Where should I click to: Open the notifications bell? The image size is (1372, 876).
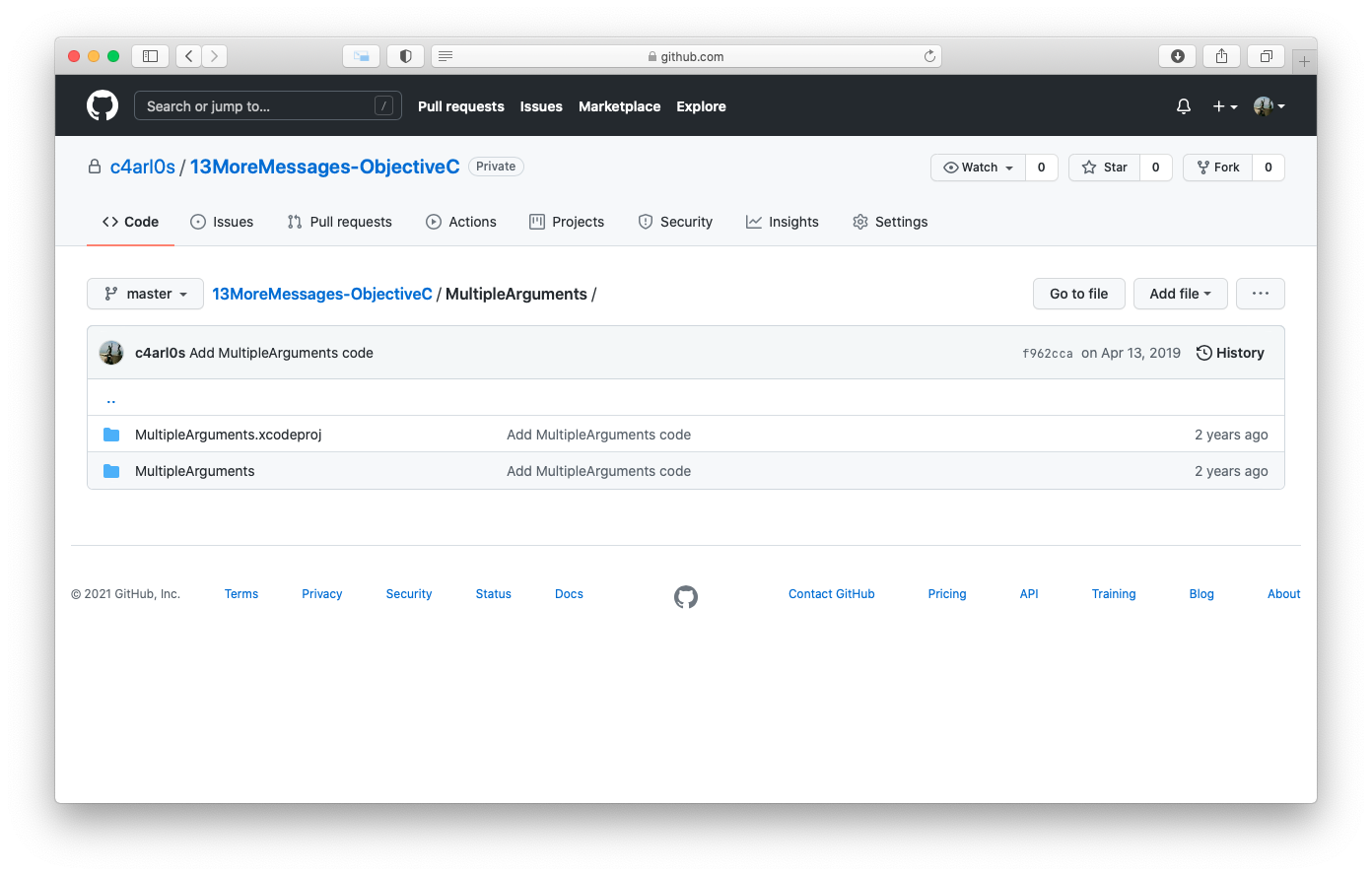[x=1184, y=106]
